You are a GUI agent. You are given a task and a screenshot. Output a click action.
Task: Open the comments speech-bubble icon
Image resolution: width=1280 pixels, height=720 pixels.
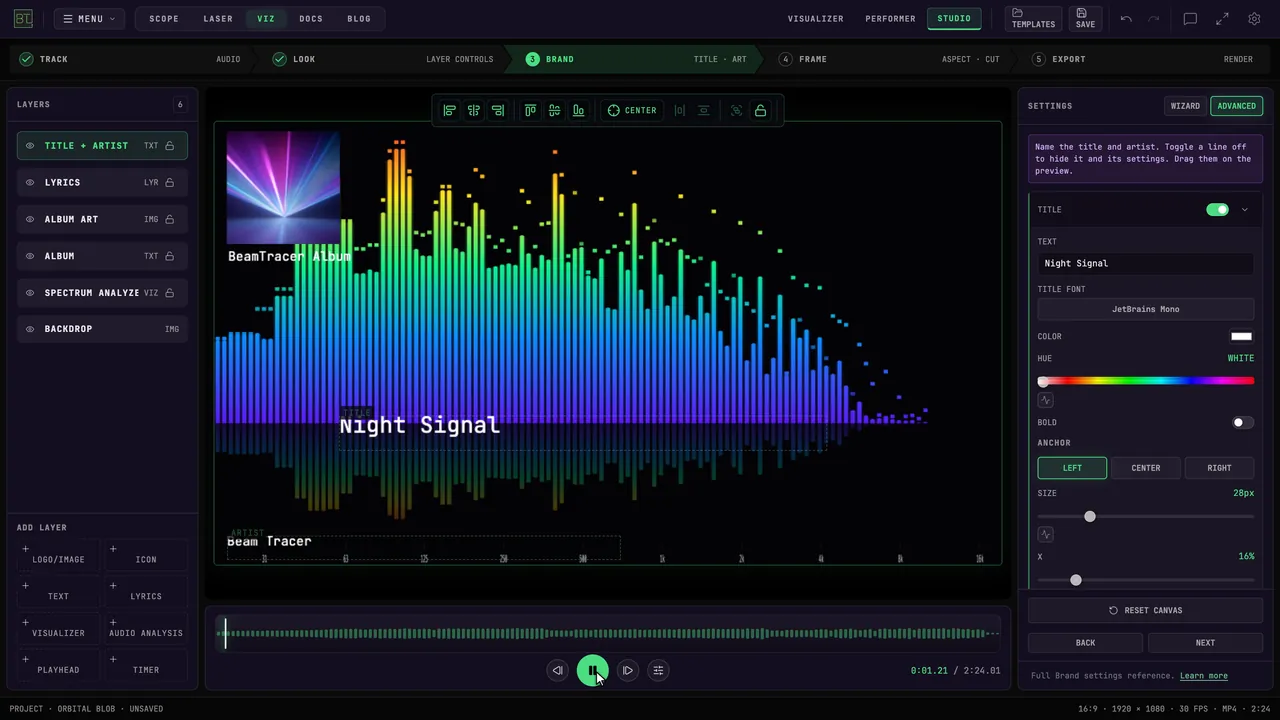(x=1190, y=19)
